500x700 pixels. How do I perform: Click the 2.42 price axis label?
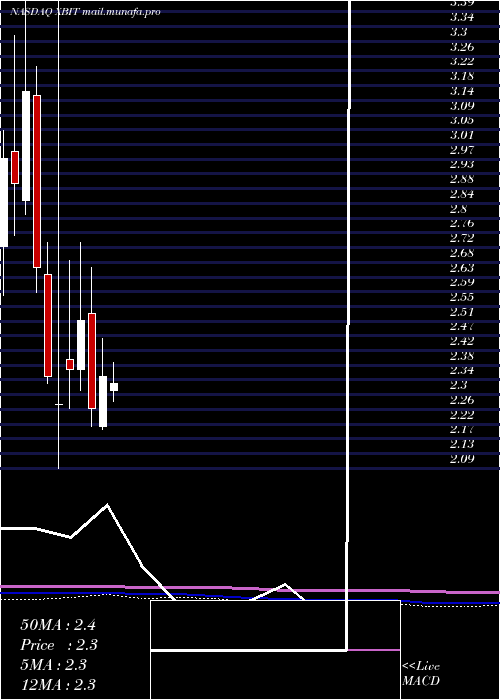click(462, 341)
